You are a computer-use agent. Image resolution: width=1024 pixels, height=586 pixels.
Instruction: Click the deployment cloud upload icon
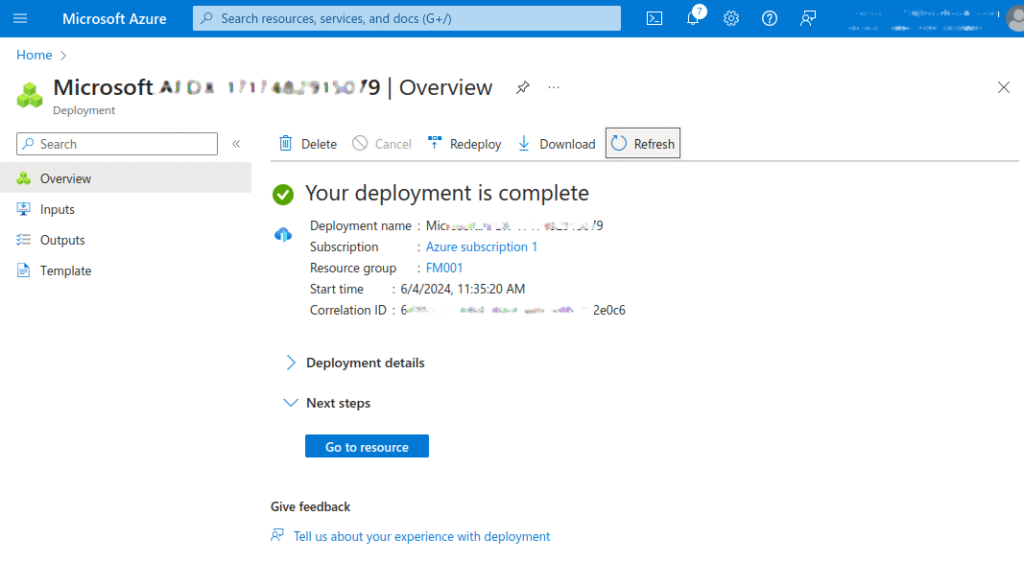click(x=283, y=234)
